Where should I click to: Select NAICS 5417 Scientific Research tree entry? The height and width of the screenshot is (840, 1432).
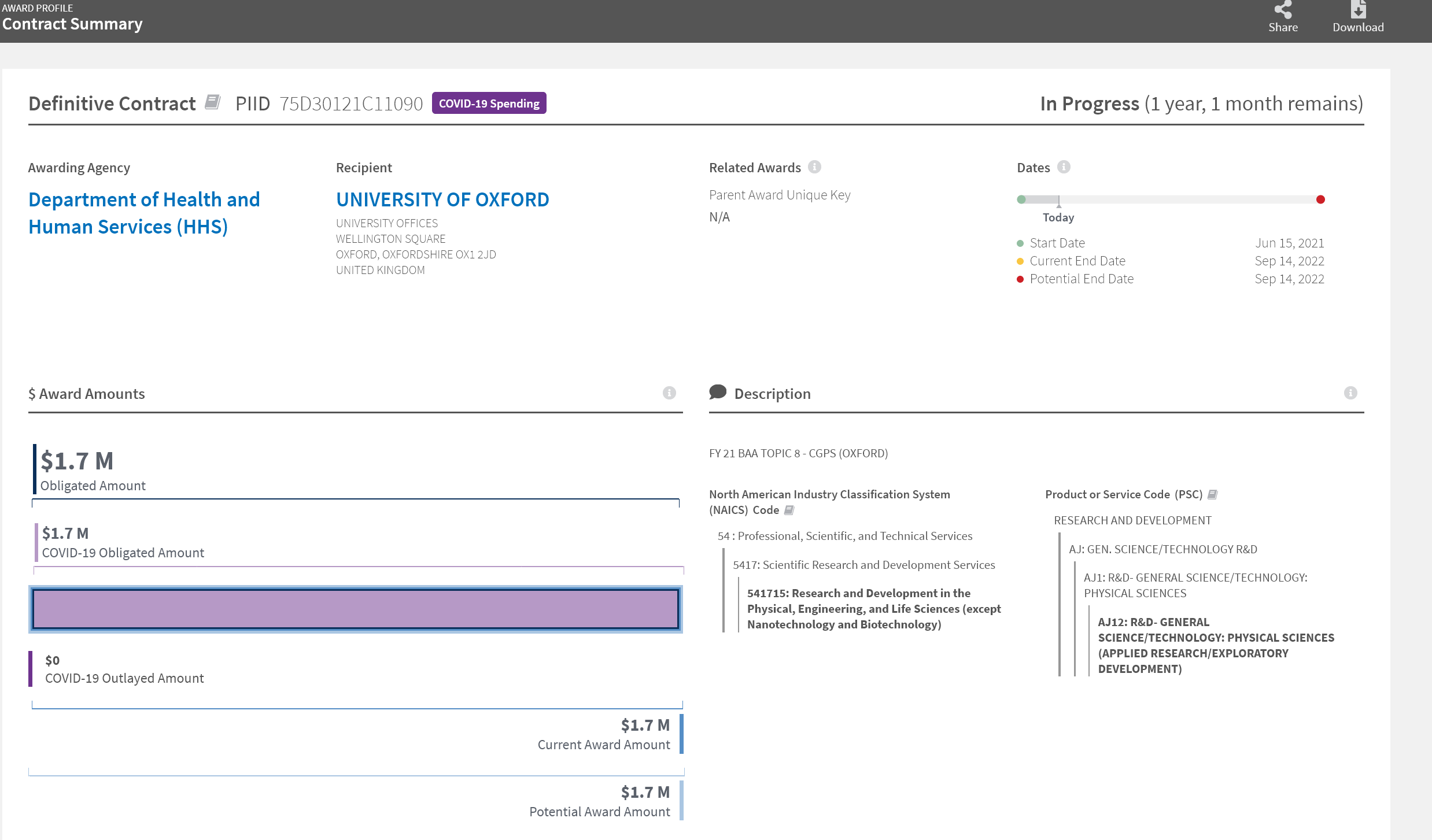pyautogui.click(x=864, y=565)
